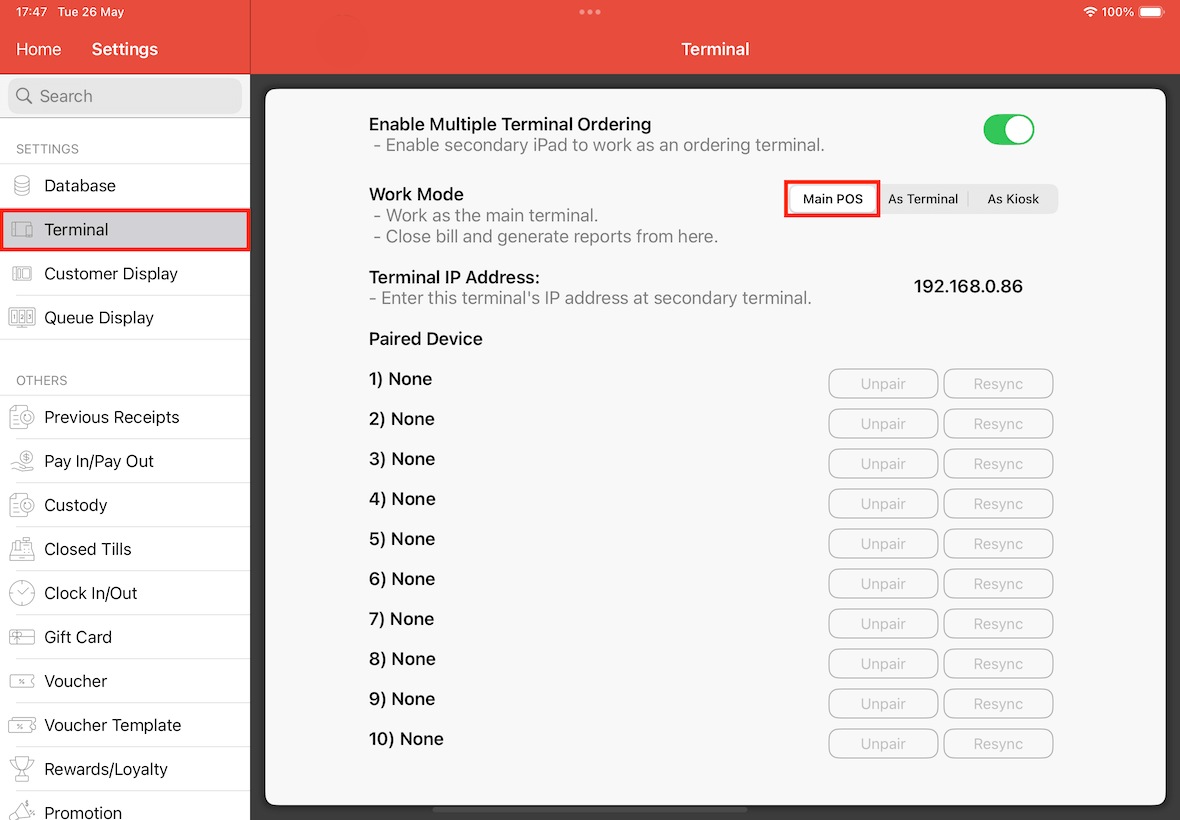
Task: Open Previous Receipts
Action: (x=125, y=417)
